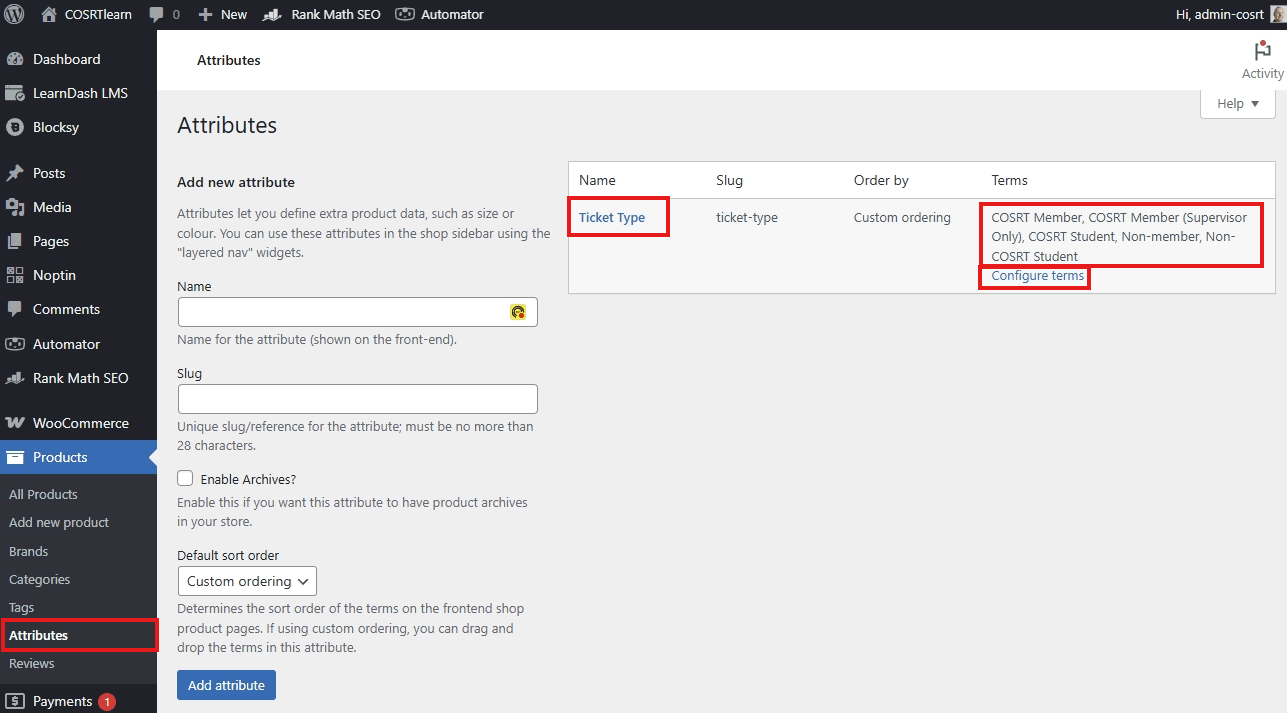Click the Slug column header

(730, 180)
